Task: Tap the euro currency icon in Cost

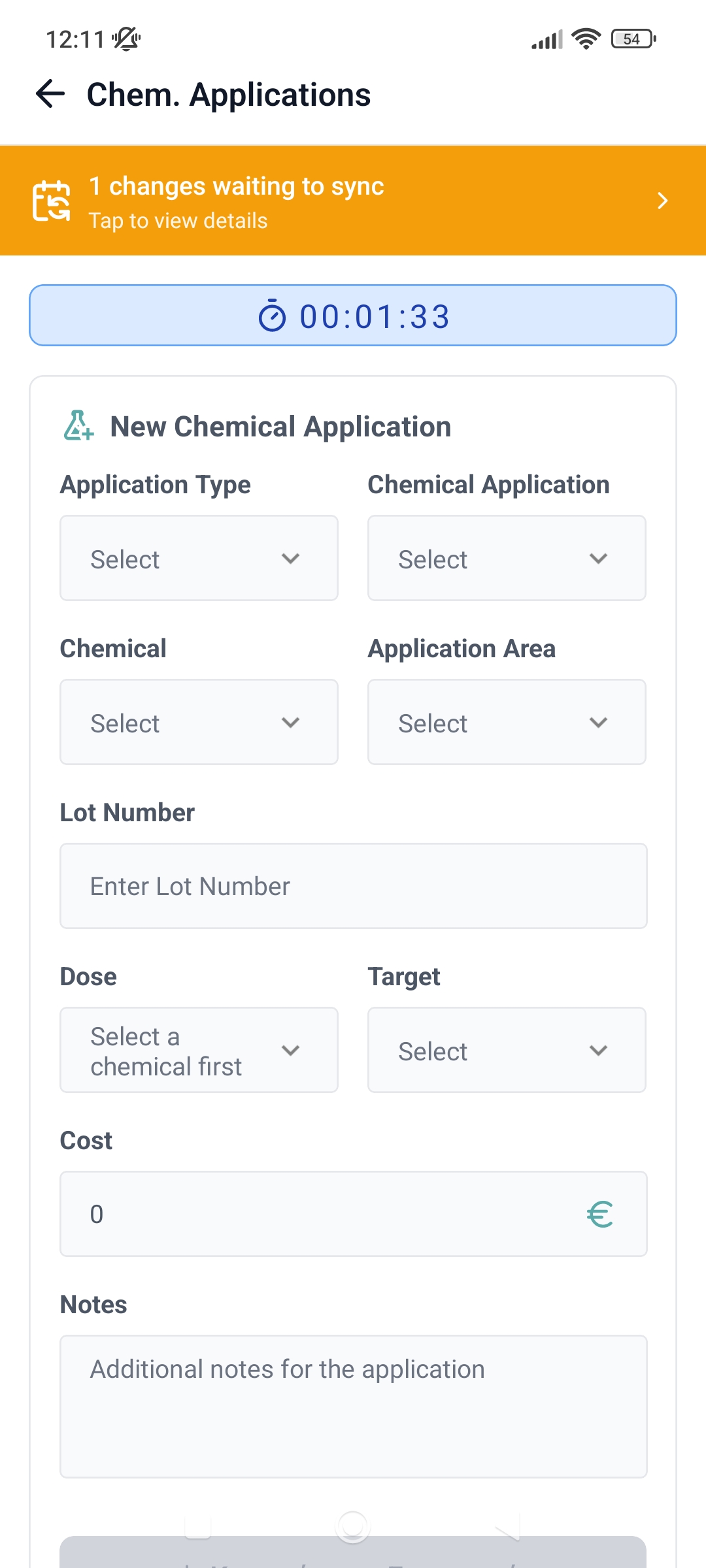Action: pos(599,1215)
